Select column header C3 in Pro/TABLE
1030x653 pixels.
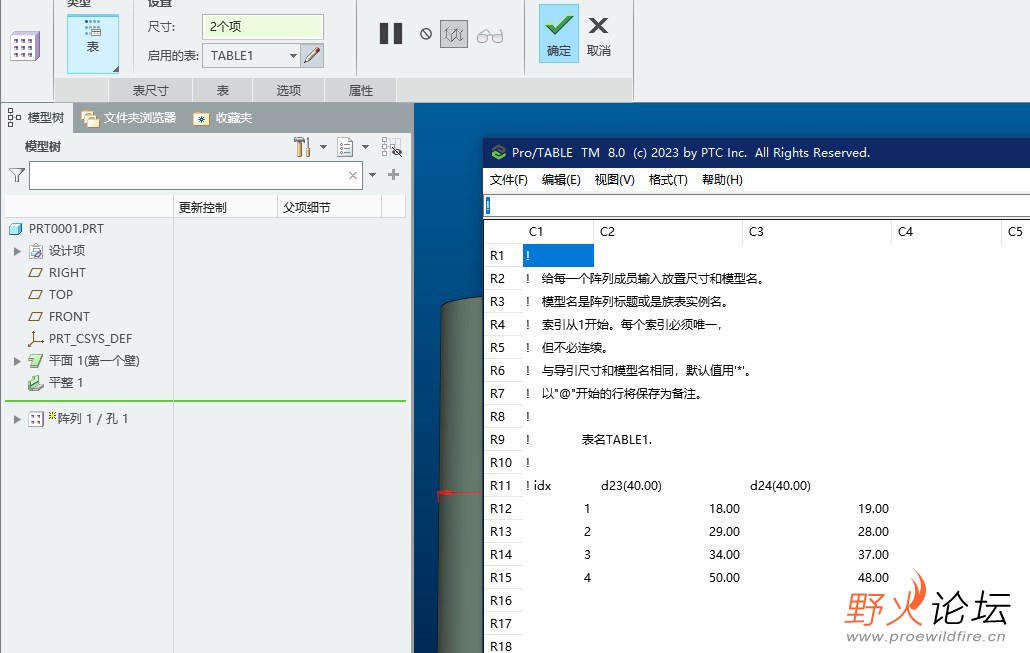pyautogui.click(x=817, y=232)
